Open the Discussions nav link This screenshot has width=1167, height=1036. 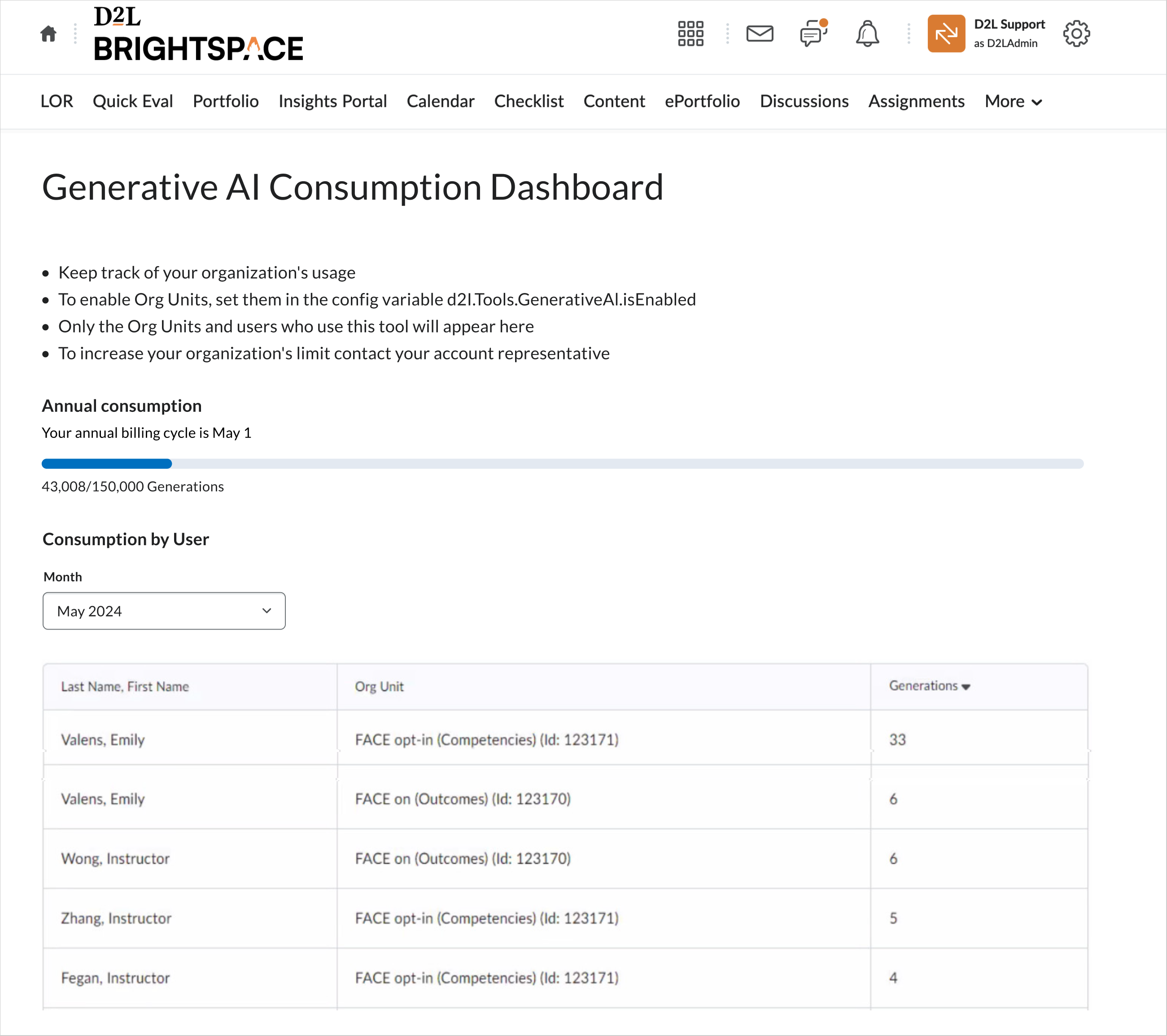coord(803,101)
